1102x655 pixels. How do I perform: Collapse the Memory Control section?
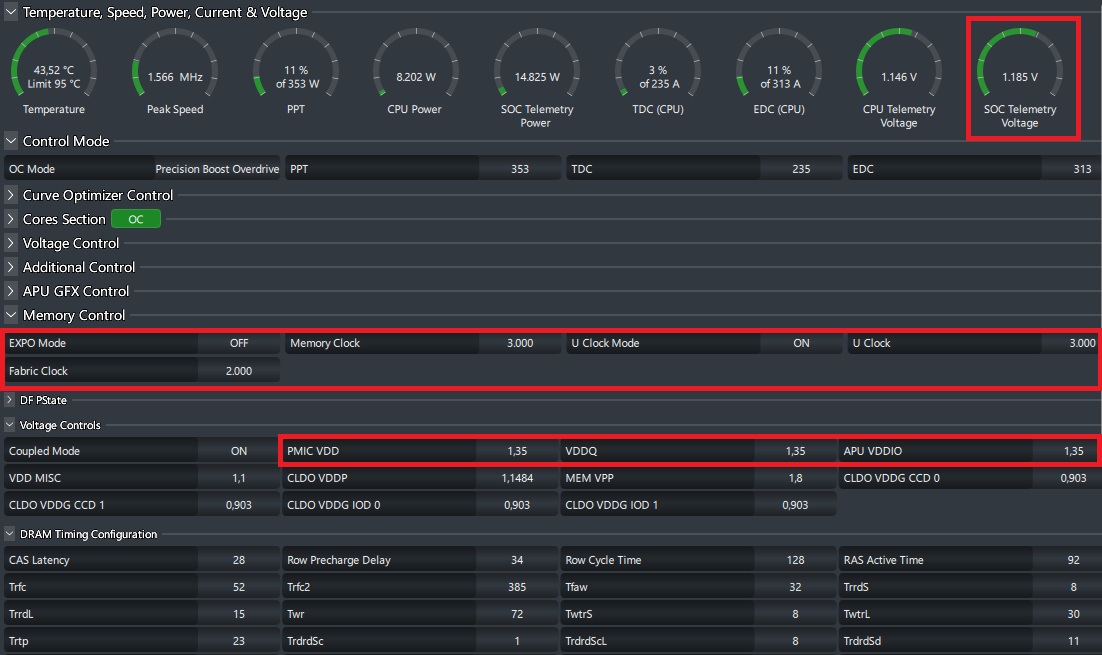[11, 314]
